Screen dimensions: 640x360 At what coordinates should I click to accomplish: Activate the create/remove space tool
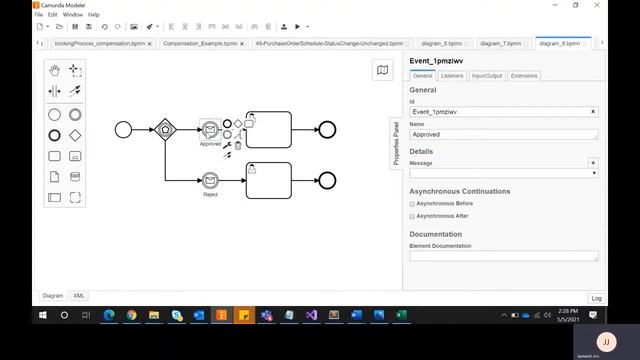[x=54, y=91]
